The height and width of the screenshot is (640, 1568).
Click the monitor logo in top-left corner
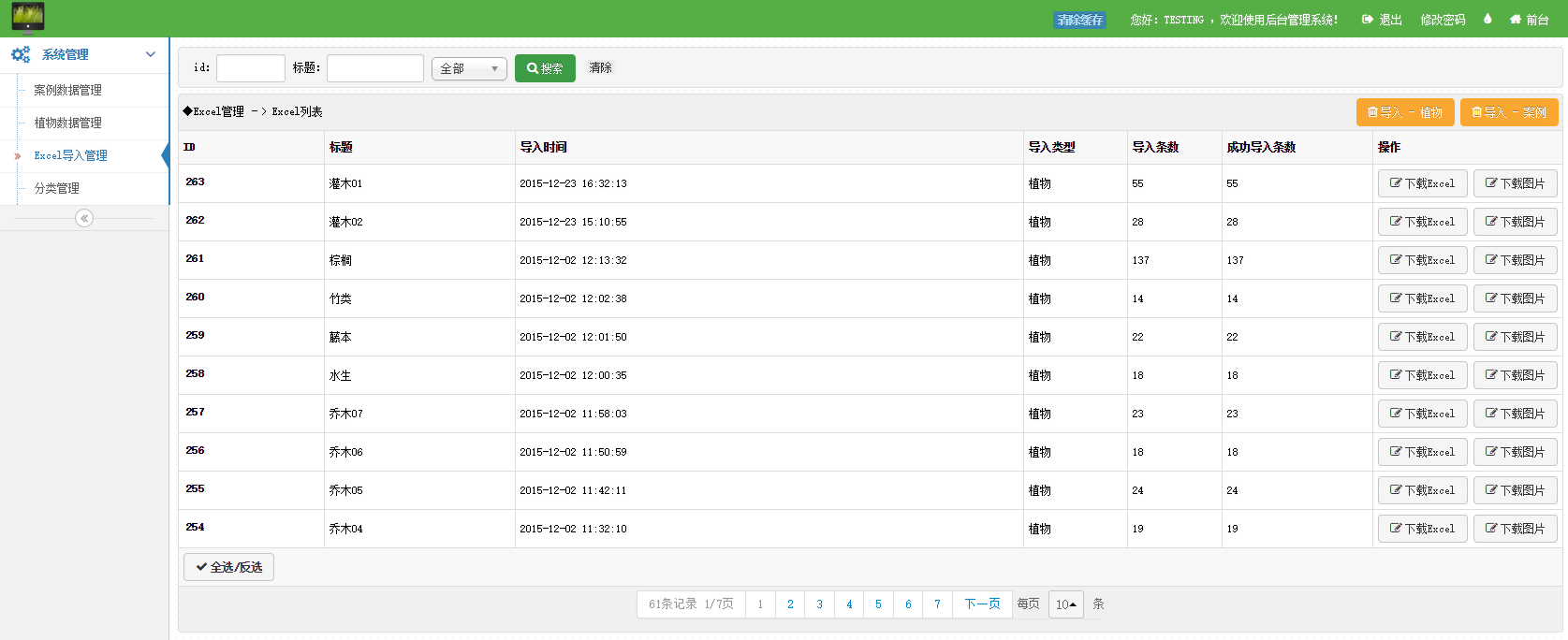click(x=28, y=18)
